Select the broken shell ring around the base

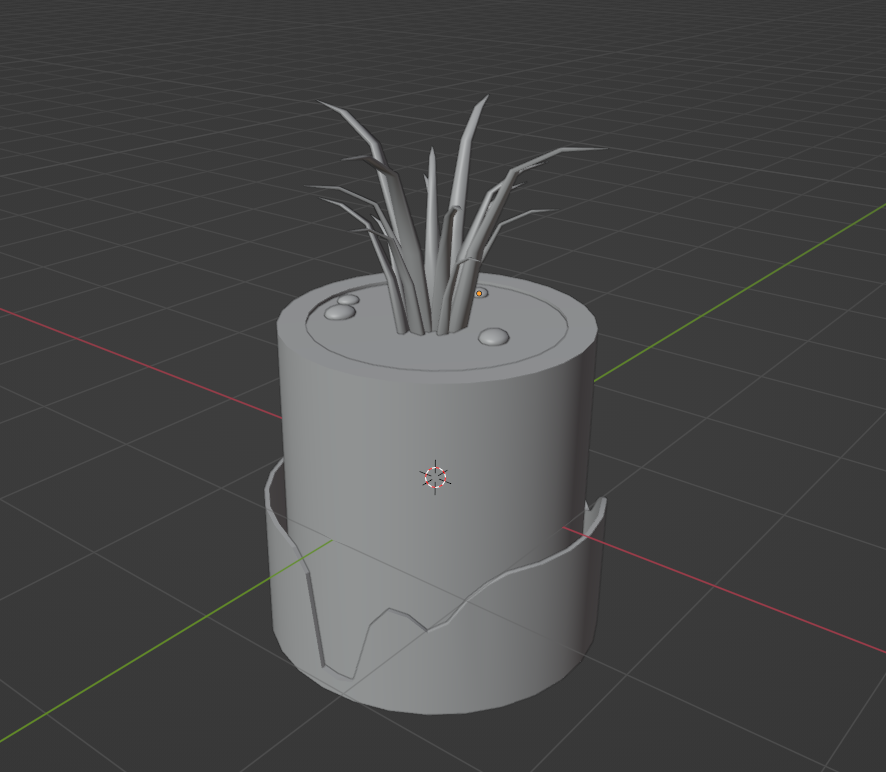(x=509, y=639)
